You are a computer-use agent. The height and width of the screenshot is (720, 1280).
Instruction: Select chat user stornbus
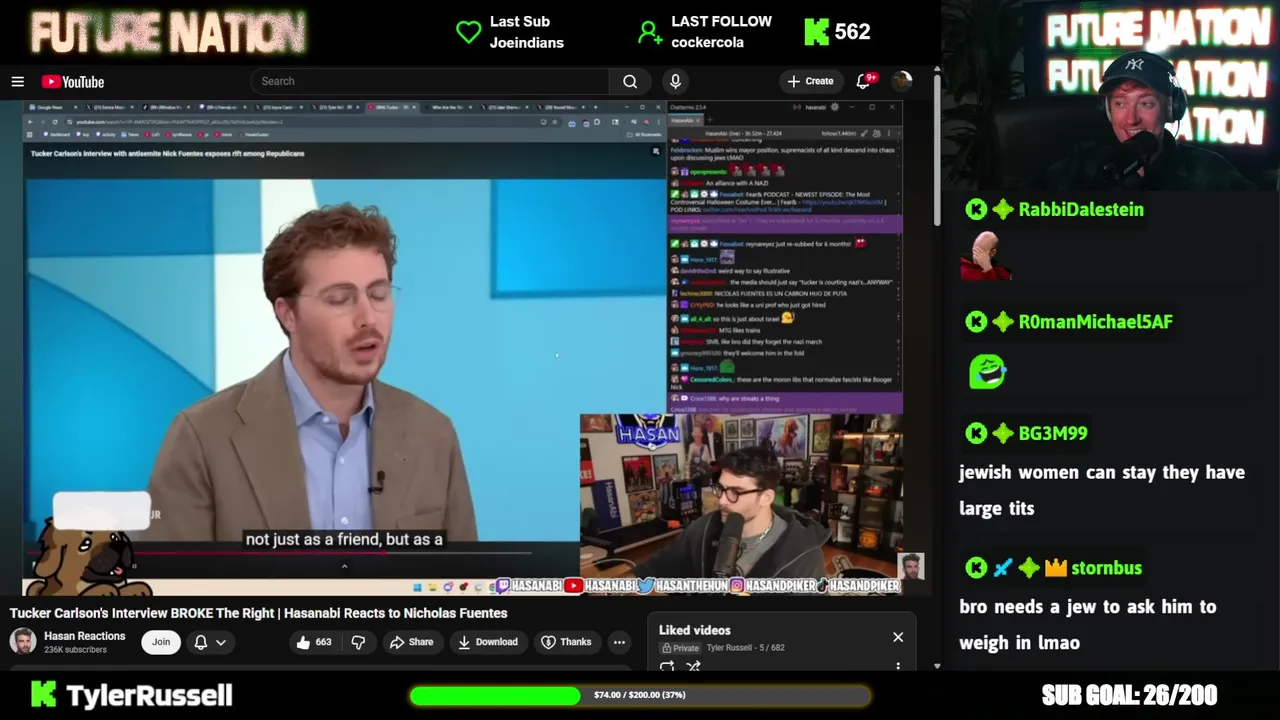pyautogui.click(x=1106, y=568)
